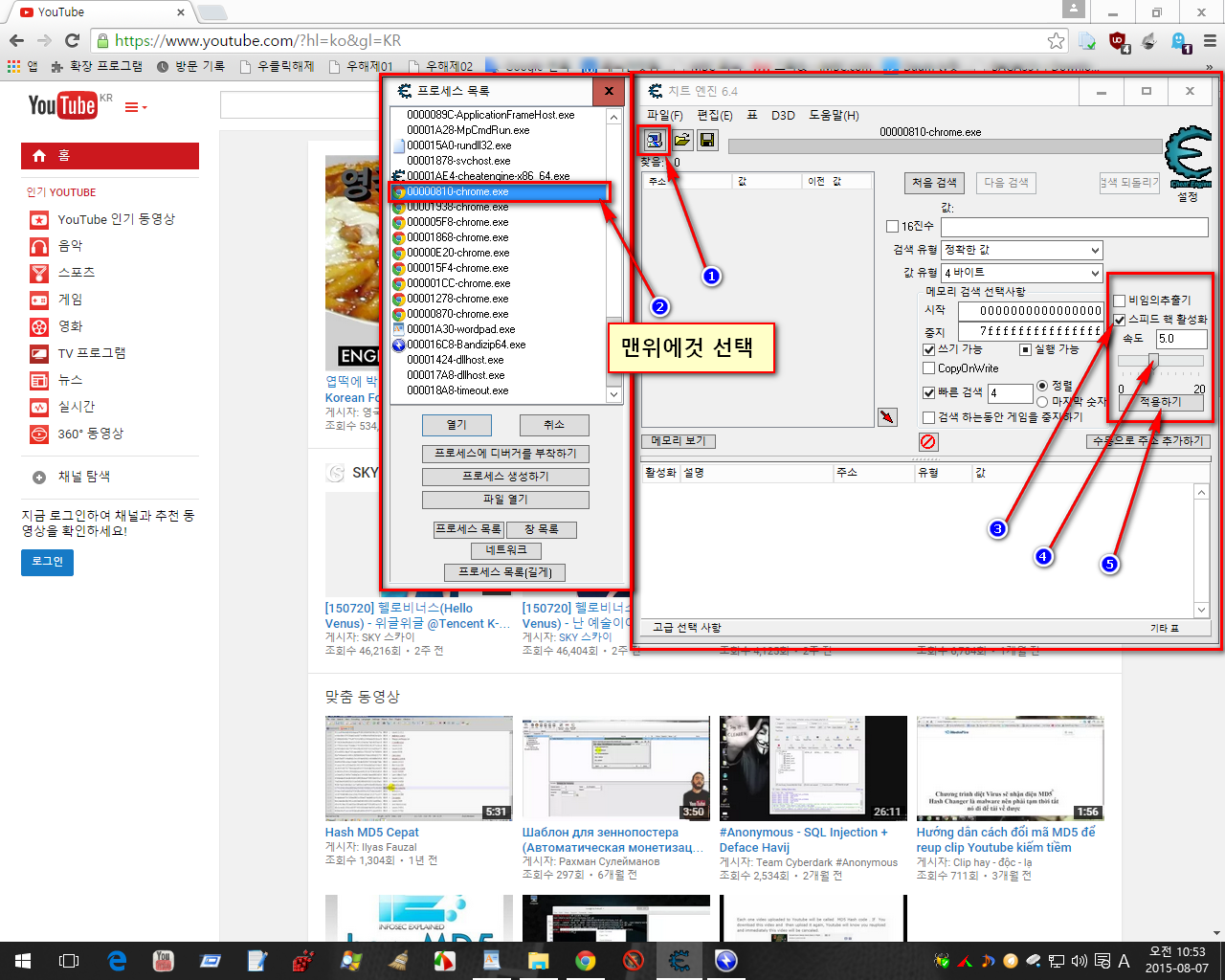Open Cheat Engine 표 table menu
The height and width of the screenshot is (980, 1225).
(x=752, y=115)
